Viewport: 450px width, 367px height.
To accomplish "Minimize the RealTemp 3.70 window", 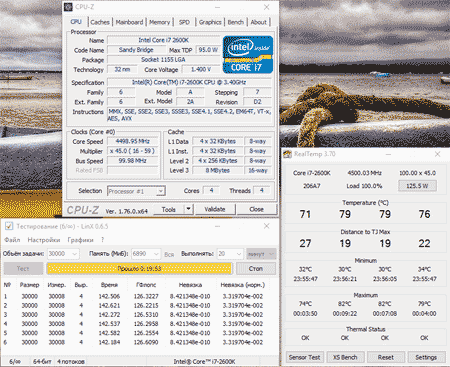I will pyautogui.click(x=388, y=154).
